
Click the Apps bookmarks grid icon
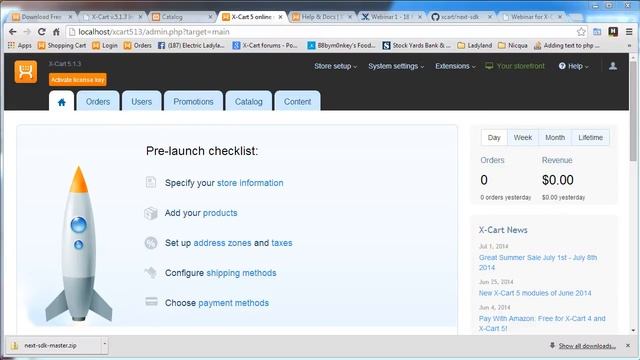pyautogui.click(x=11, y=45)
